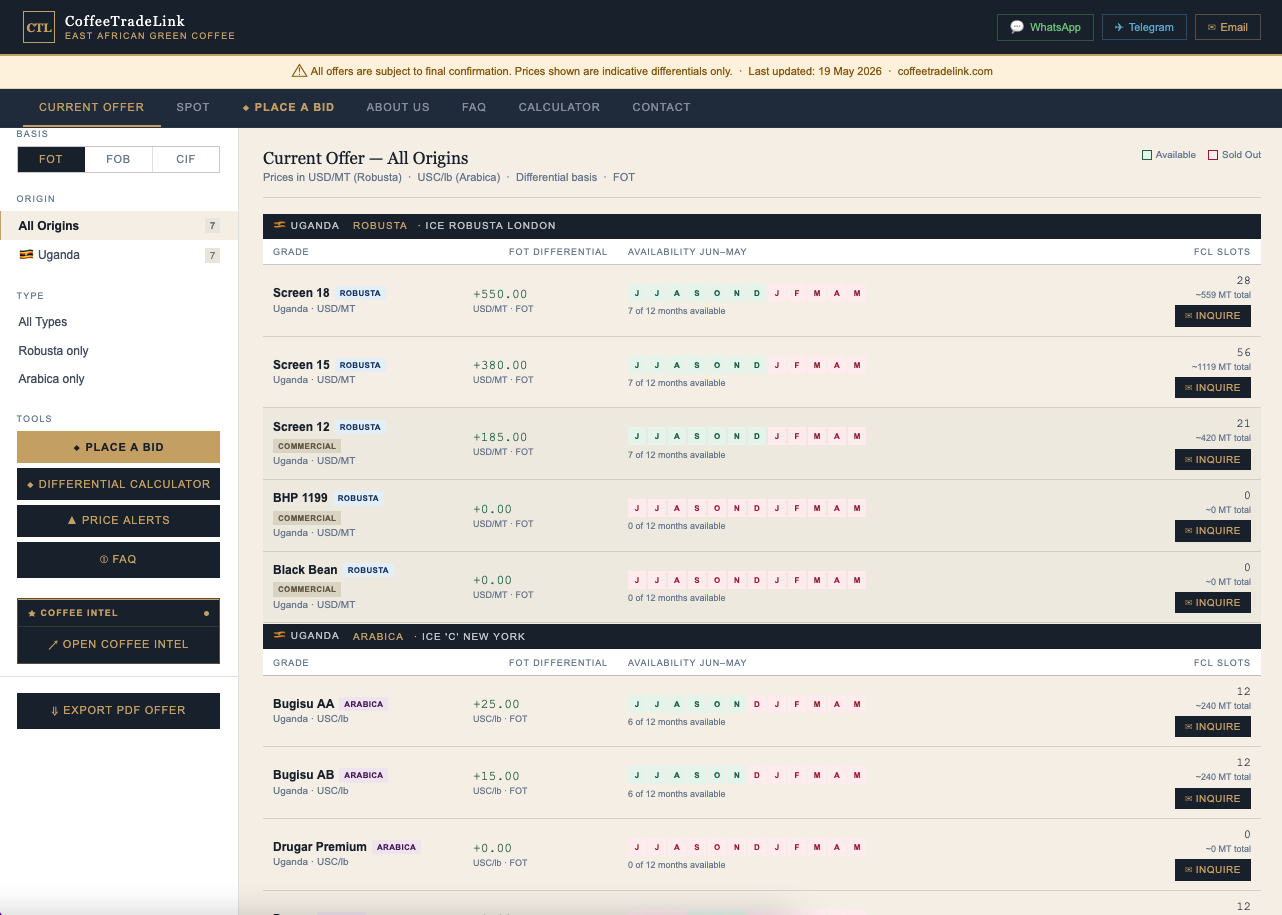Inquire about Screen 15
The height and width of the screenshot is (915, 1282).
click(1212, 388)
